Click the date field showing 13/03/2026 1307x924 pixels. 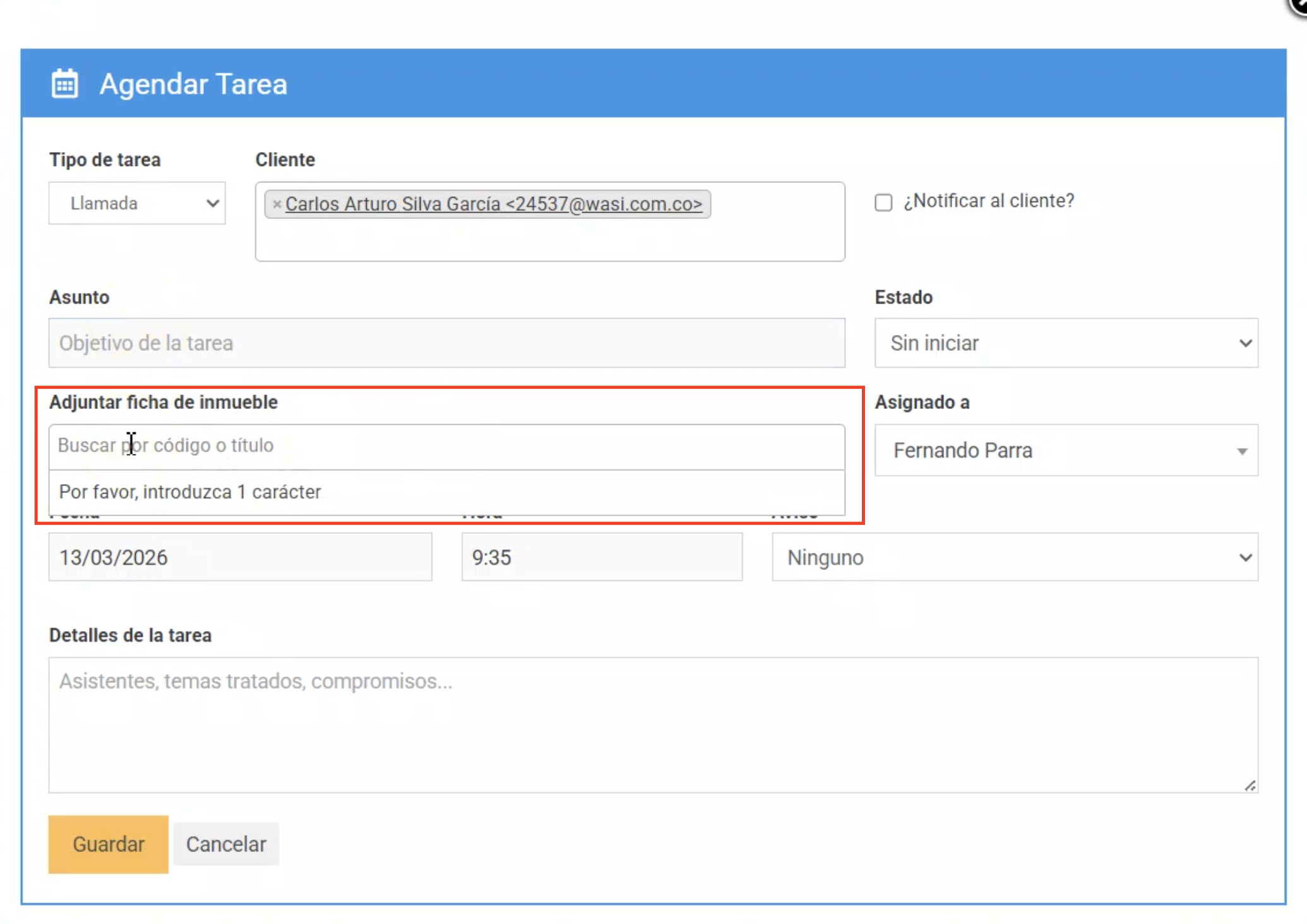240,557
